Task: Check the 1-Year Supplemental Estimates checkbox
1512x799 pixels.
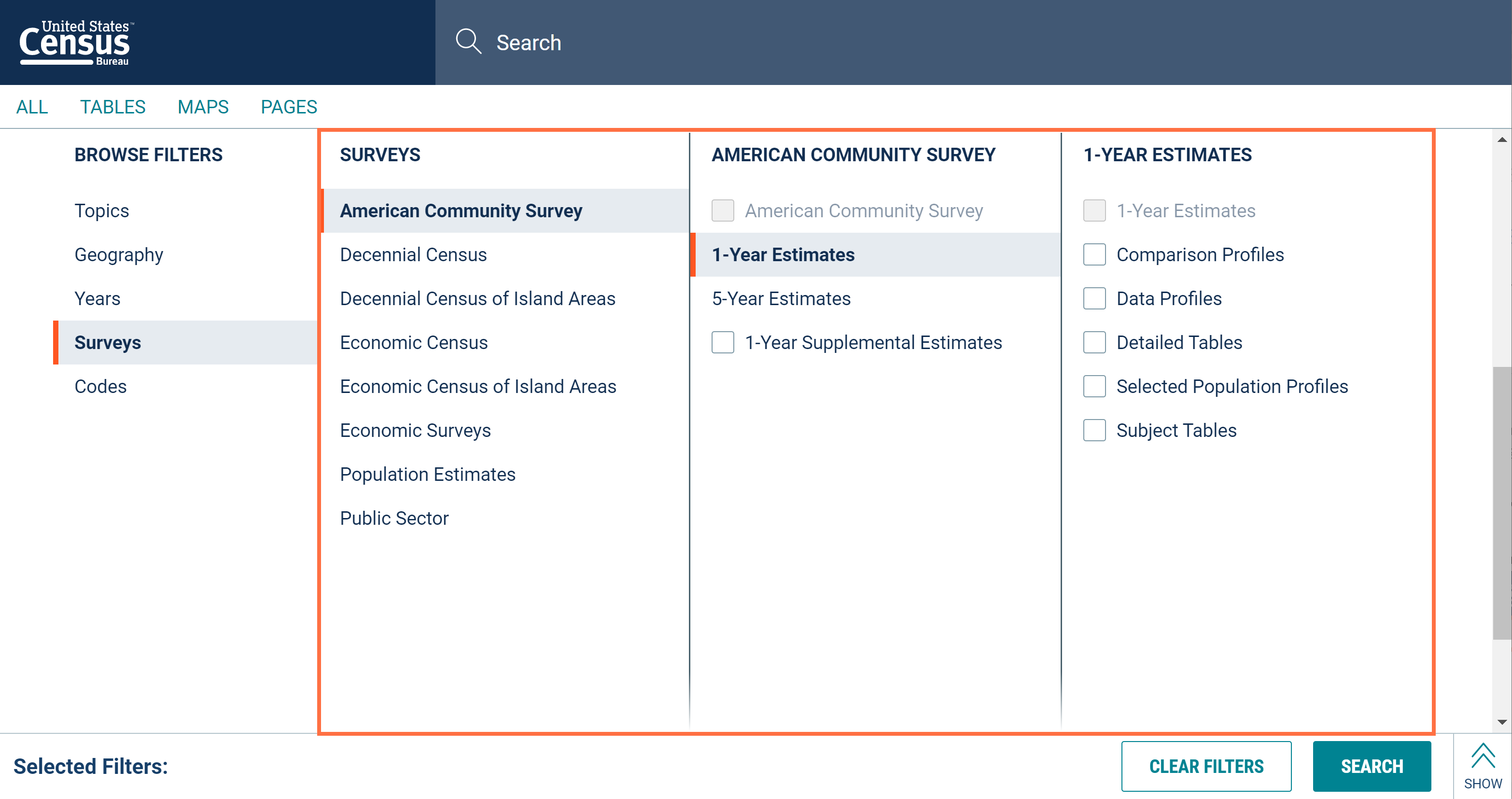Action: coord(723,343)
